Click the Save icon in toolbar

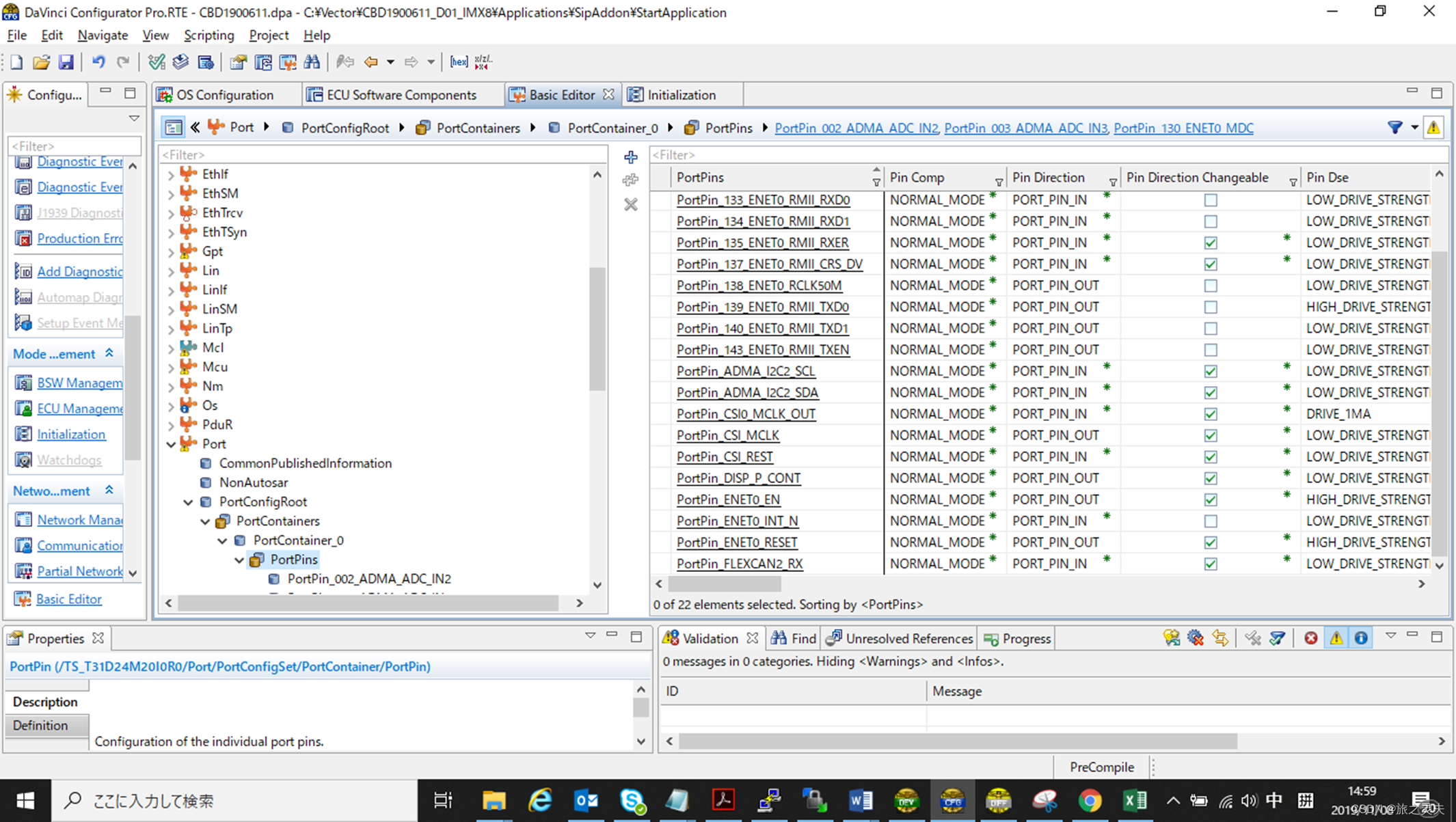coord(66,62)
